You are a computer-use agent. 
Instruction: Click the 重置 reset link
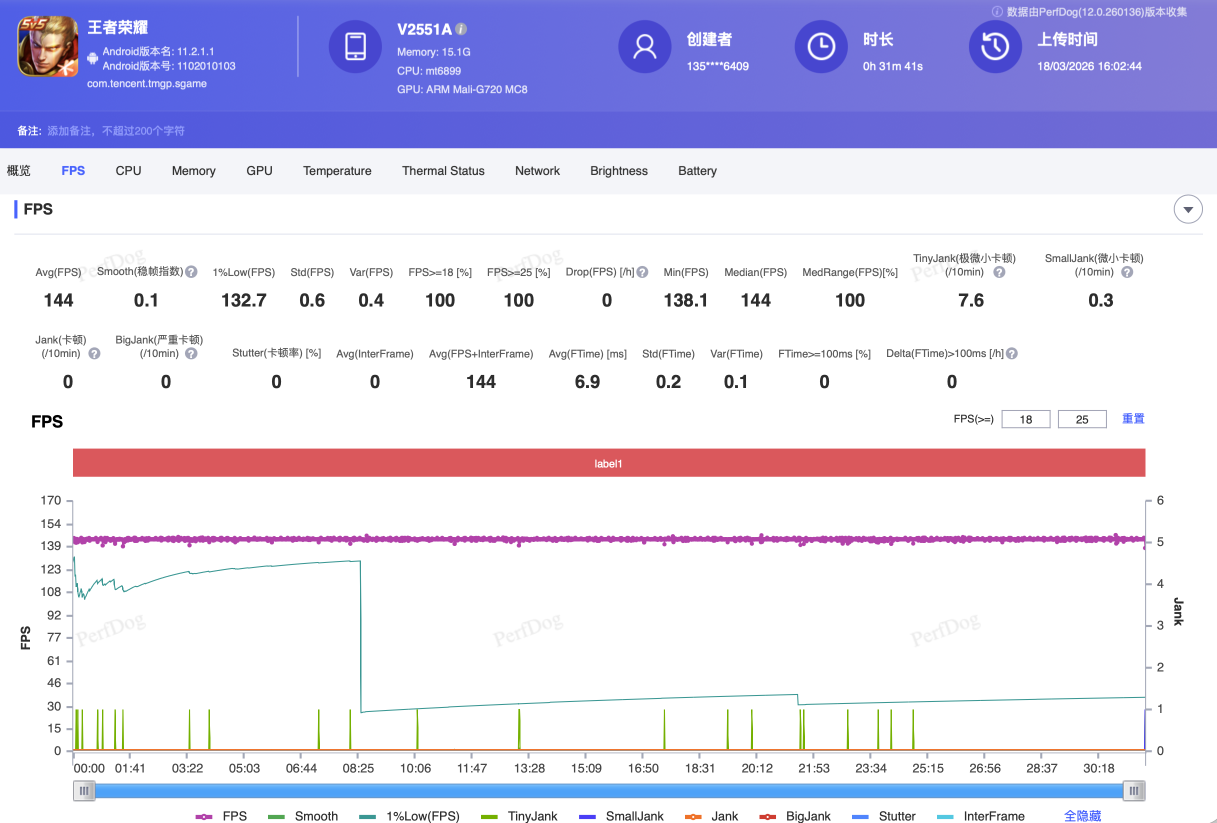1133,418
